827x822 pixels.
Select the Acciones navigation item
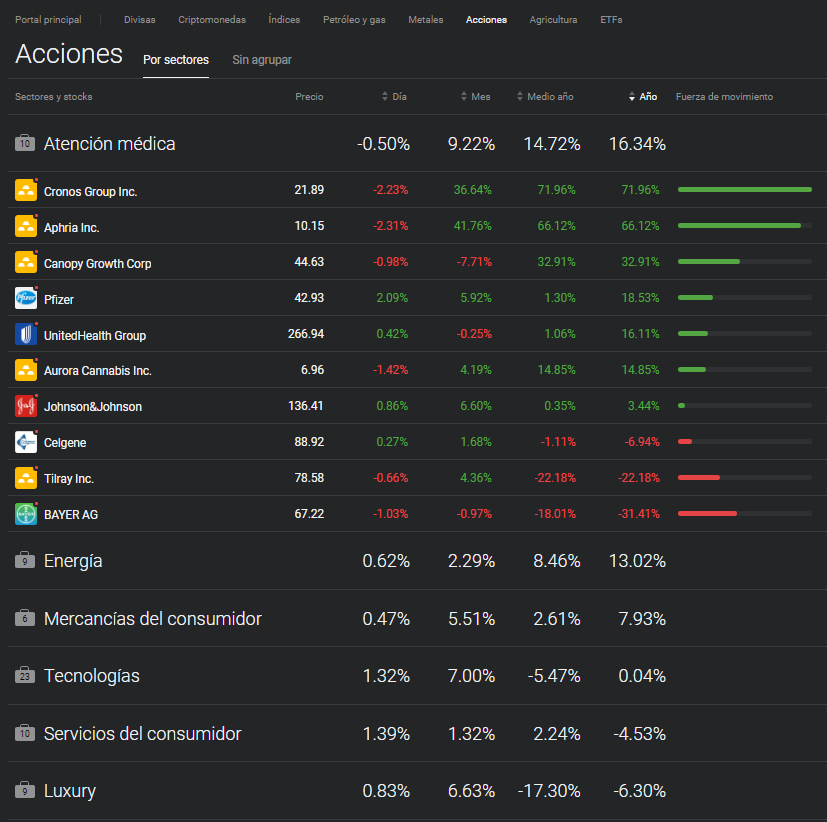(486, 20)
